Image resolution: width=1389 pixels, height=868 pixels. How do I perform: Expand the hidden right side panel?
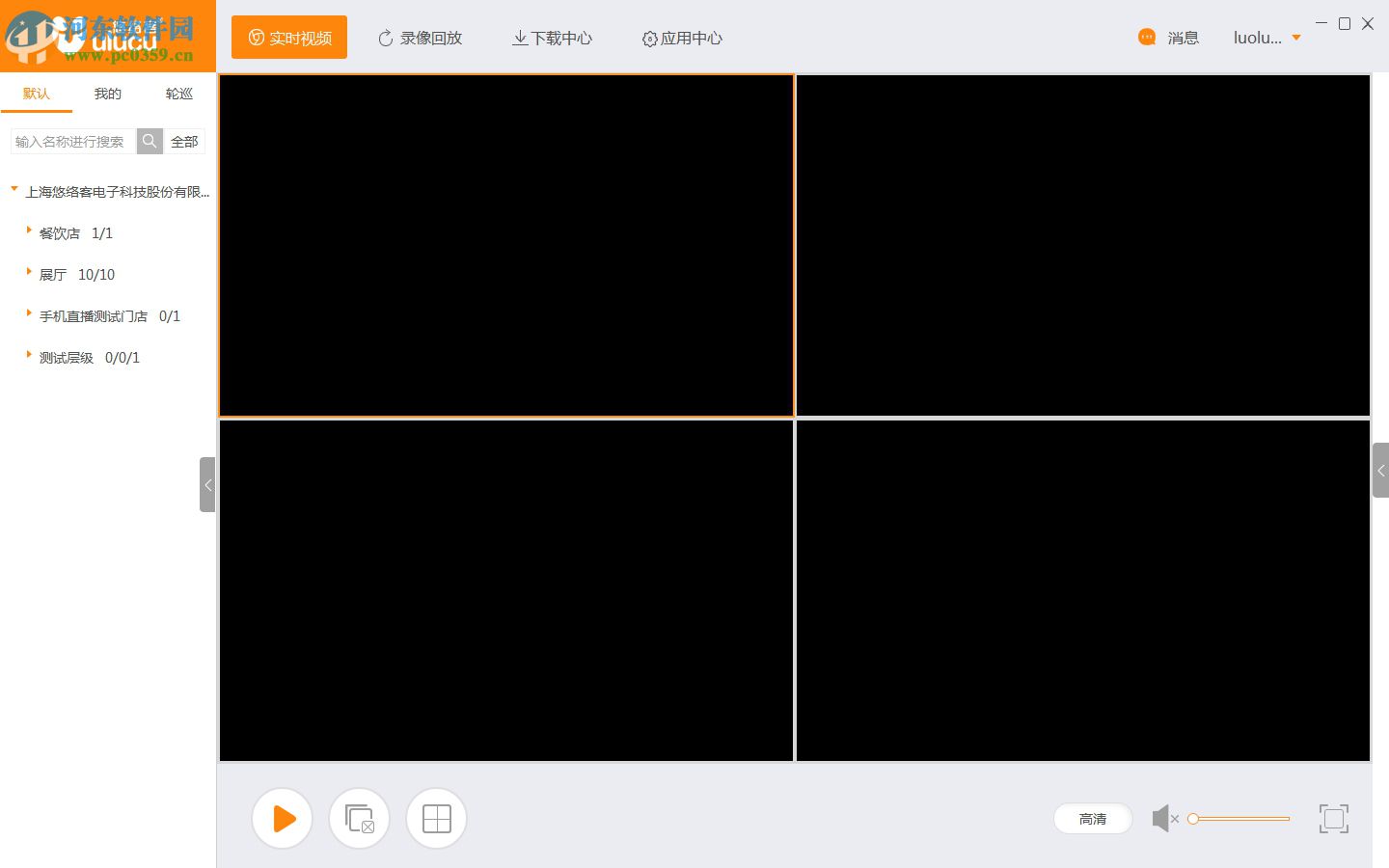(1381, 470)
